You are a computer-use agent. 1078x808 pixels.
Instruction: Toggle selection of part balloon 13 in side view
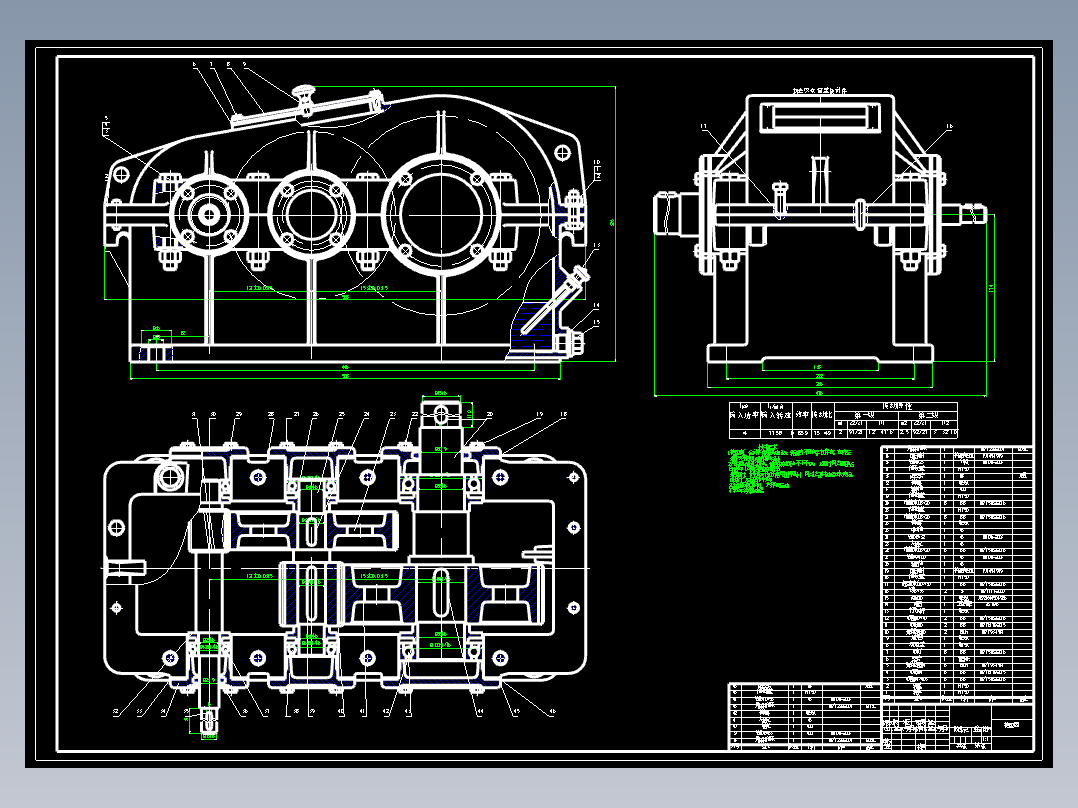point(705,125)
